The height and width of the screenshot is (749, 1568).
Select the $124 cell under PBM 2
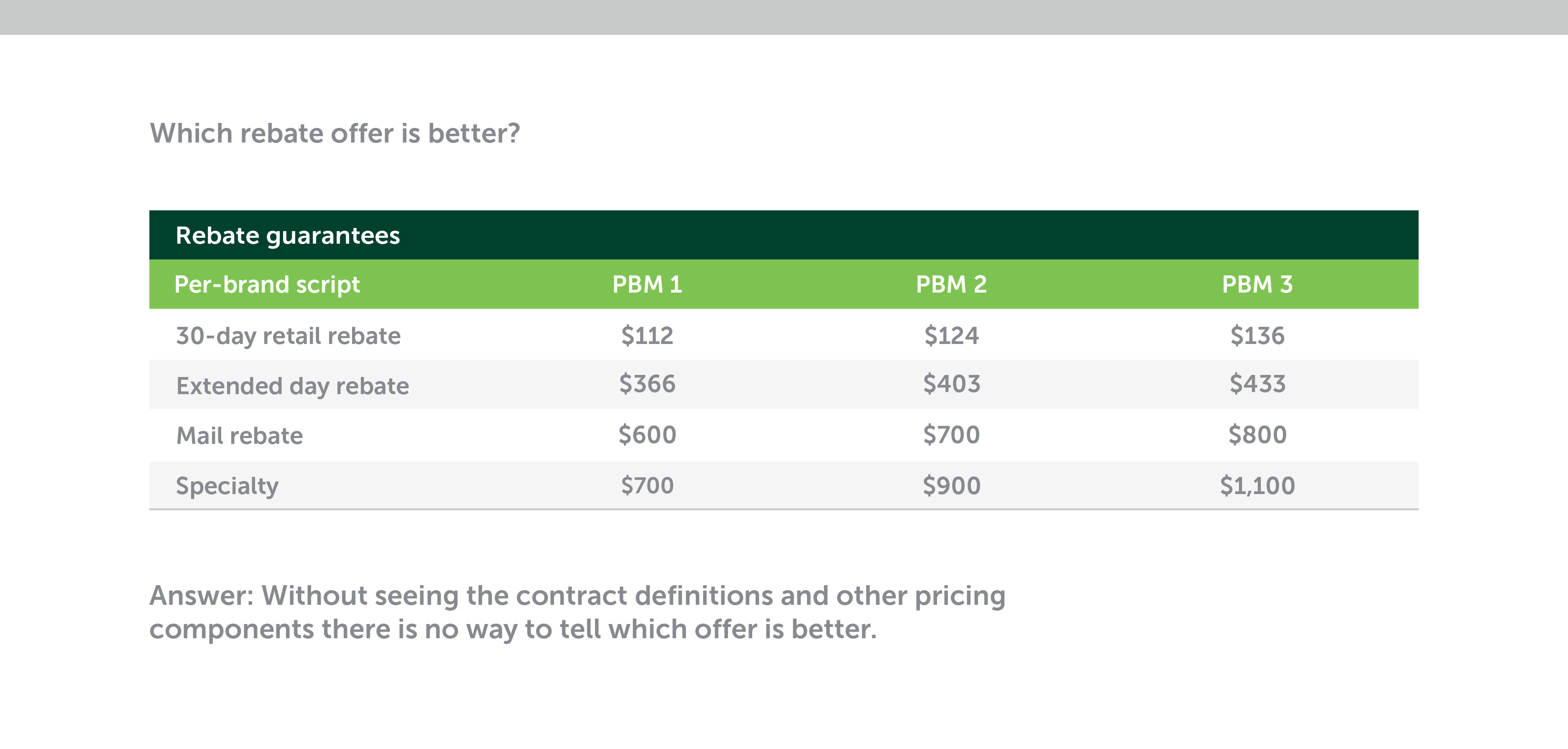click(951, 336)
